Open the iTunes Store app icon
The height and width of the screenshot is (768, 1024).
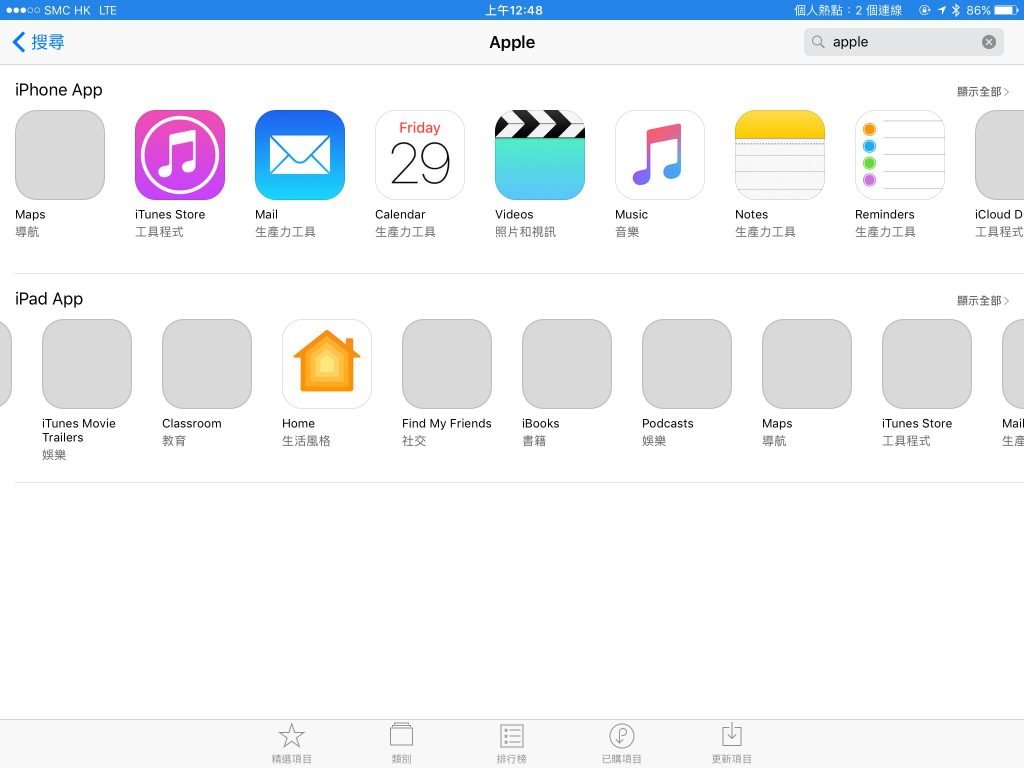pyautogui.click(x=180, y=155)
